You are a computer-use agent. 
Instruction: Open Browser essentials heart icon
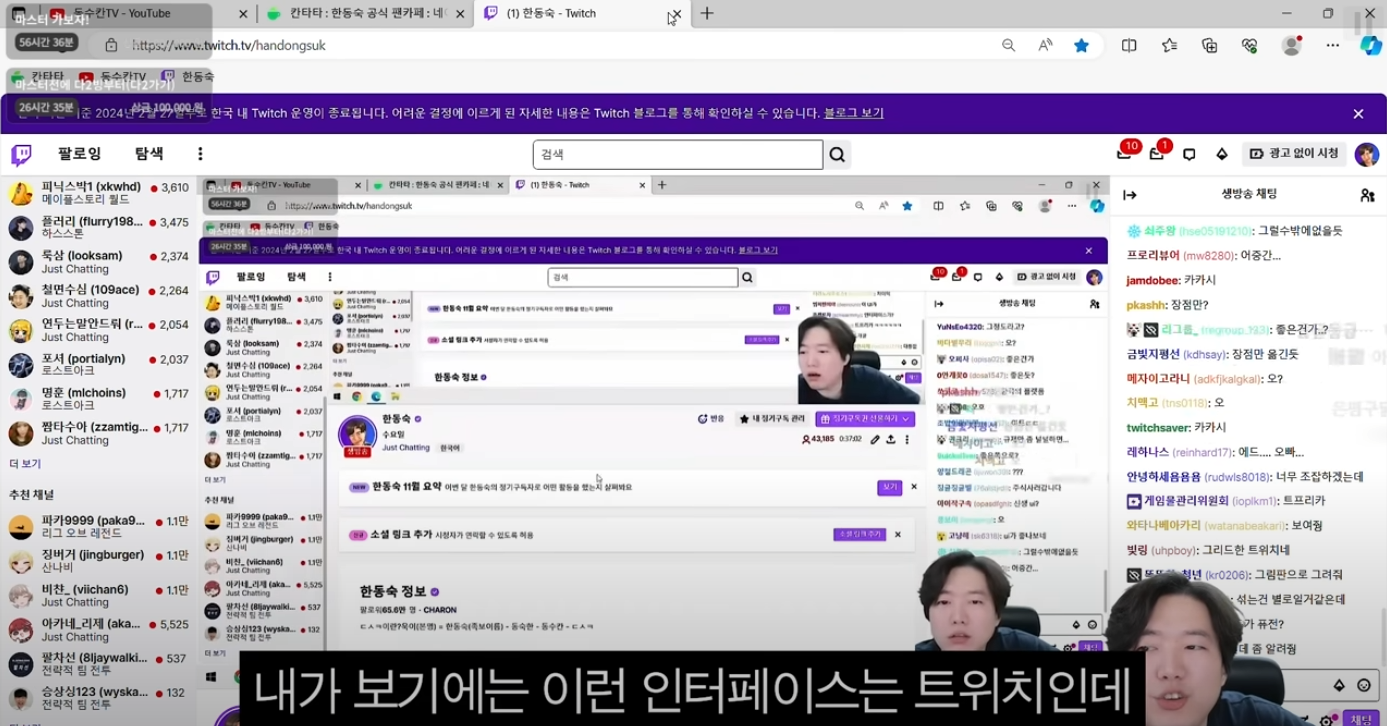[1249, 45]
